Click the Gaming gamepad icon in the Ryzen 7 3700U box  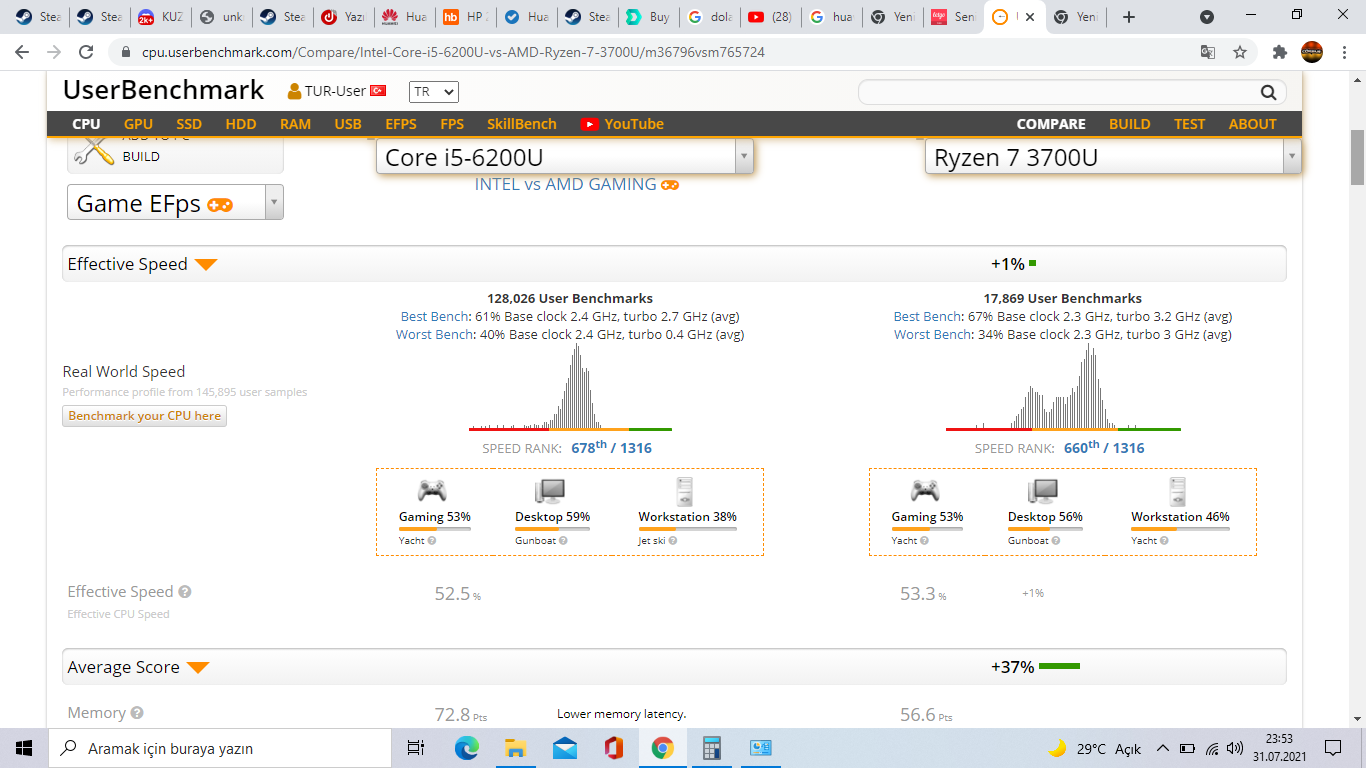[x=925, y=490]
